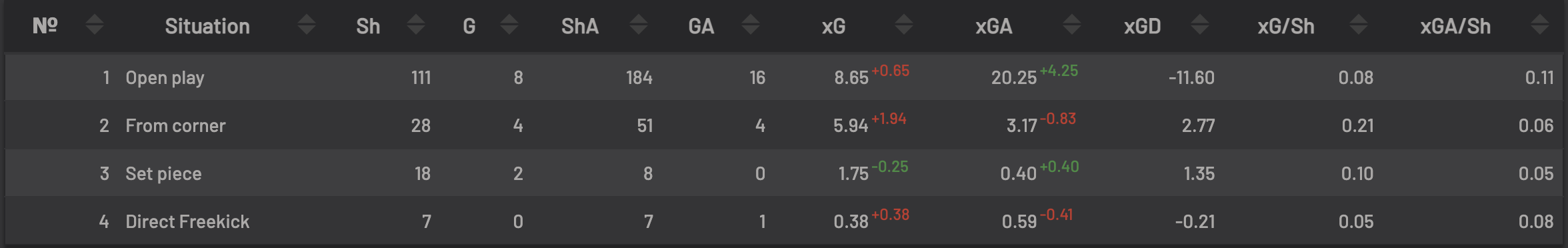Click the xGA value 20.25 for Open play

click(1014, 78)
